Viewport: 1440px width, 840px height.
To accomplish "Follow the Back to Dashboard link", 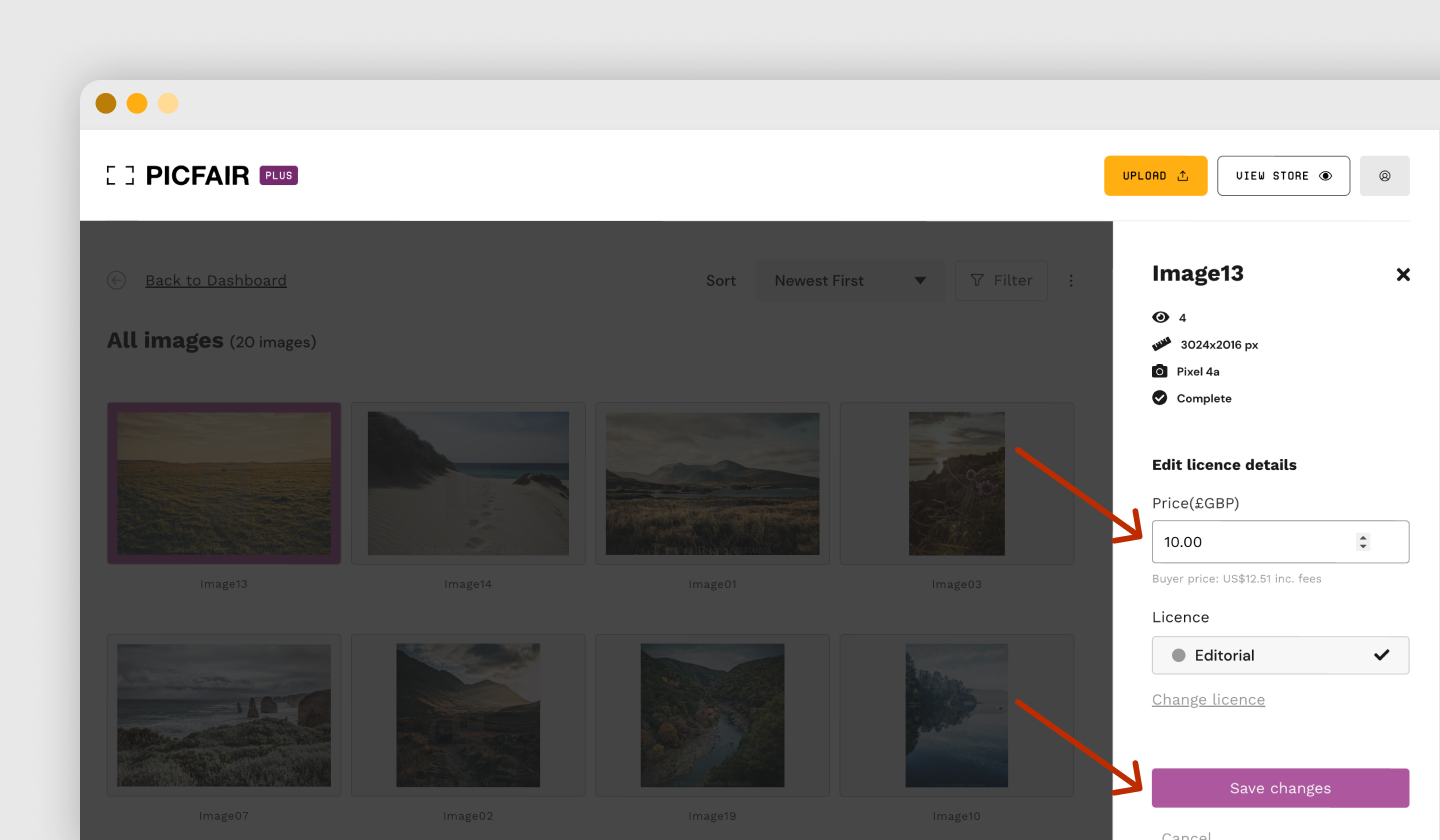I will click(216, 280).
